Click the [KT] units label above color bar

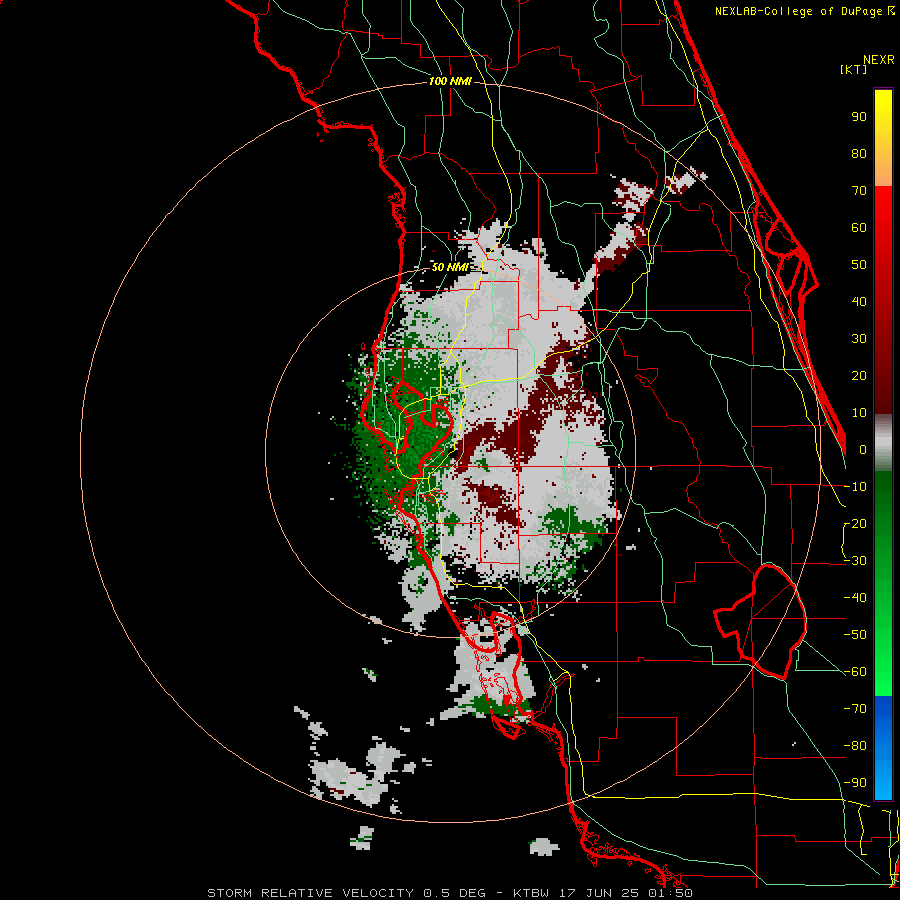click(853, 69)
